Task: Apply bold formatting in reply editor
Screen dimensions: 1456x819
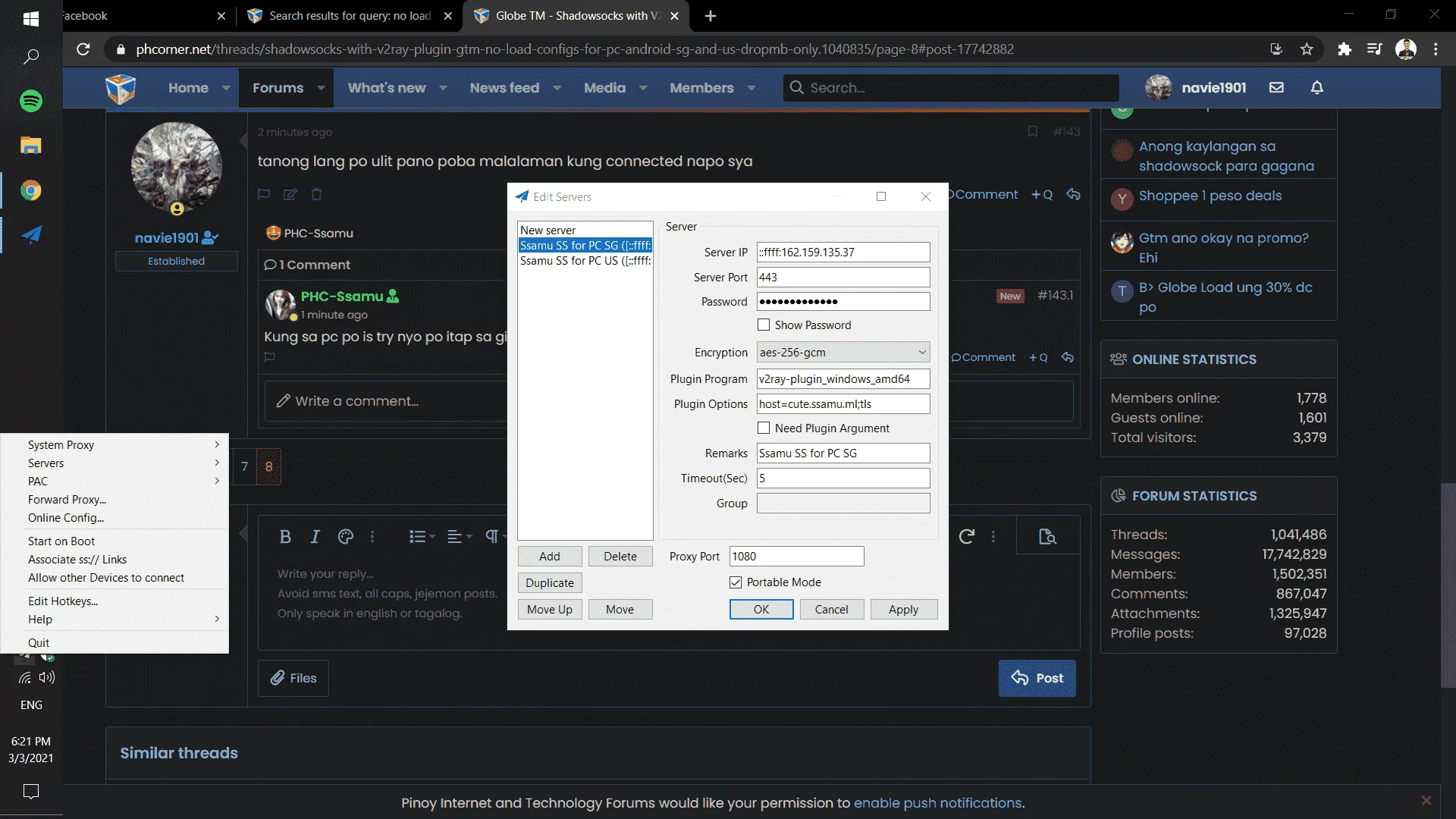Action: click(x=285, y=537)
